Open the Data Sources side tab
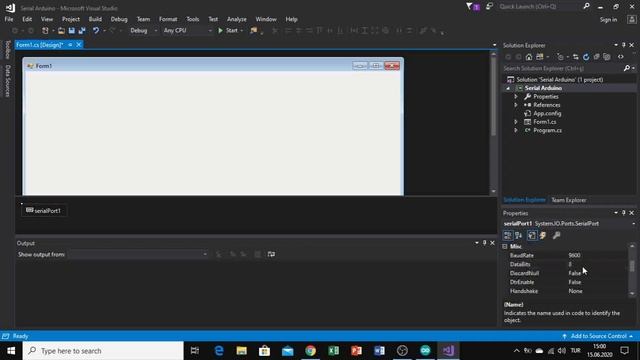The image size is (640, 360). 7,81
